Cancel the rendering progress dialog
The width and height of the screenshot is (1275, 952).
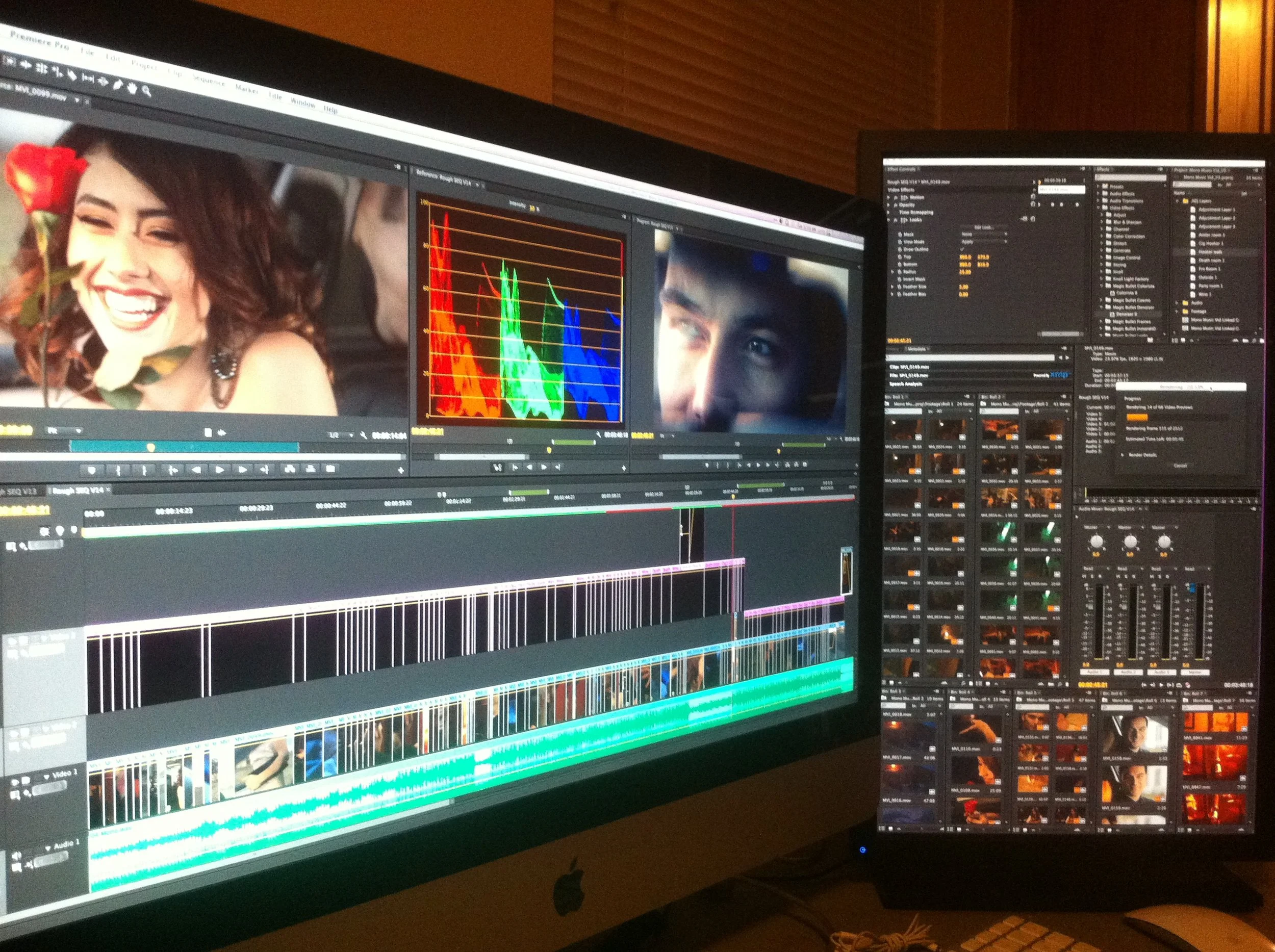pyautogui.click(x=1180, y=466)
